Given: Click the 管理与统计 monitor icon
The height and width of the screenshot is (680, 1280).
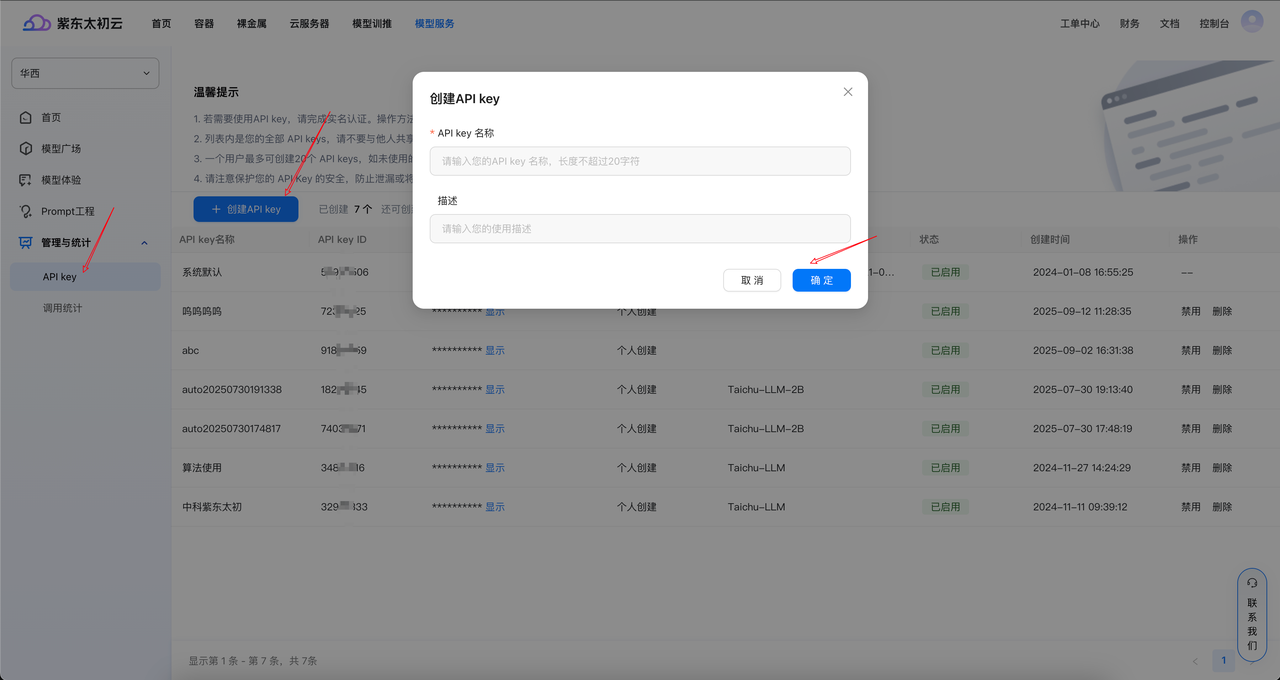Looking at the screenshot, I should pyautogui.click(x=26, y=243).
